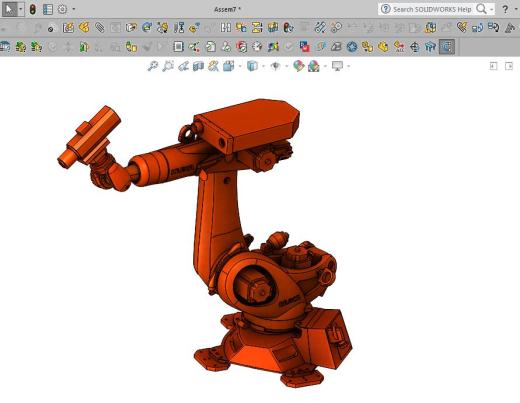520x403 pixels.
Task: Open the Select tool dropdown arrow
Action: point(21,9)
